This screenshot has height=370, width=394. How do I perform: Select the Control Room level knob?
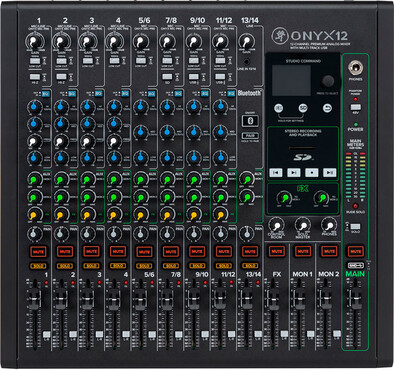coord(276,225)
